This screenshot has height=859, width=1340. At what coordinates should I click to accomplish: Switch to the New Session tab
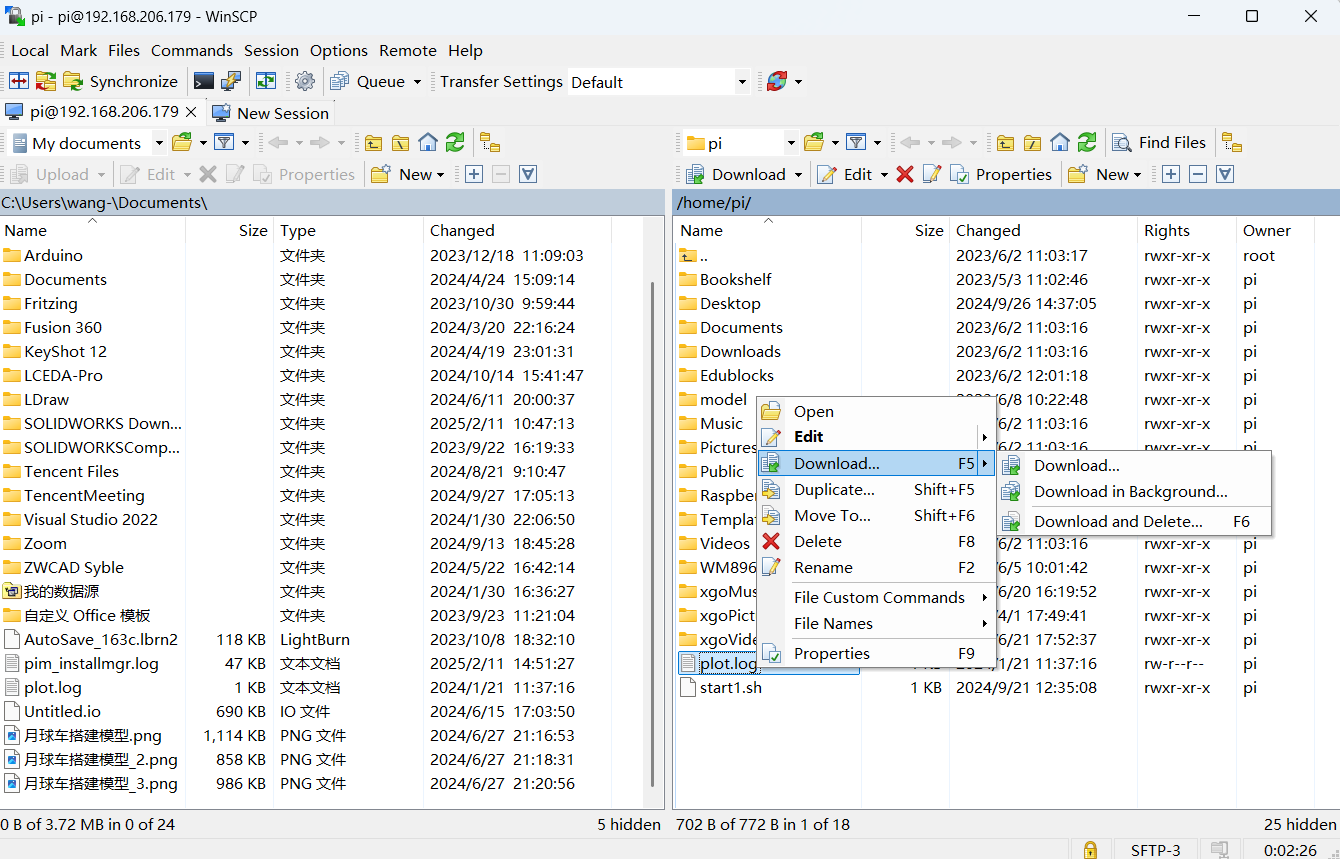(271, 113)
